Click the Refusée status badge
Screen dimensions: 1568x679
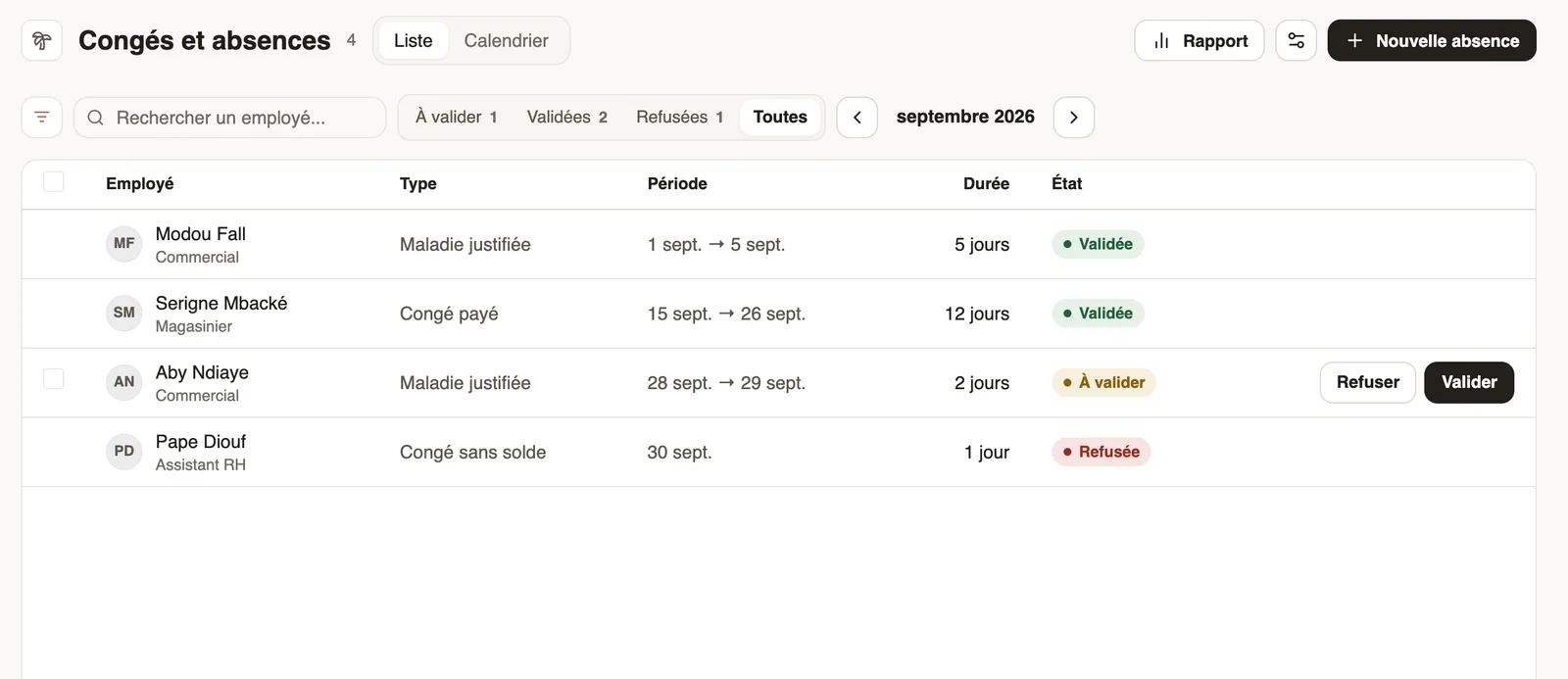[x=1101, y=452]
